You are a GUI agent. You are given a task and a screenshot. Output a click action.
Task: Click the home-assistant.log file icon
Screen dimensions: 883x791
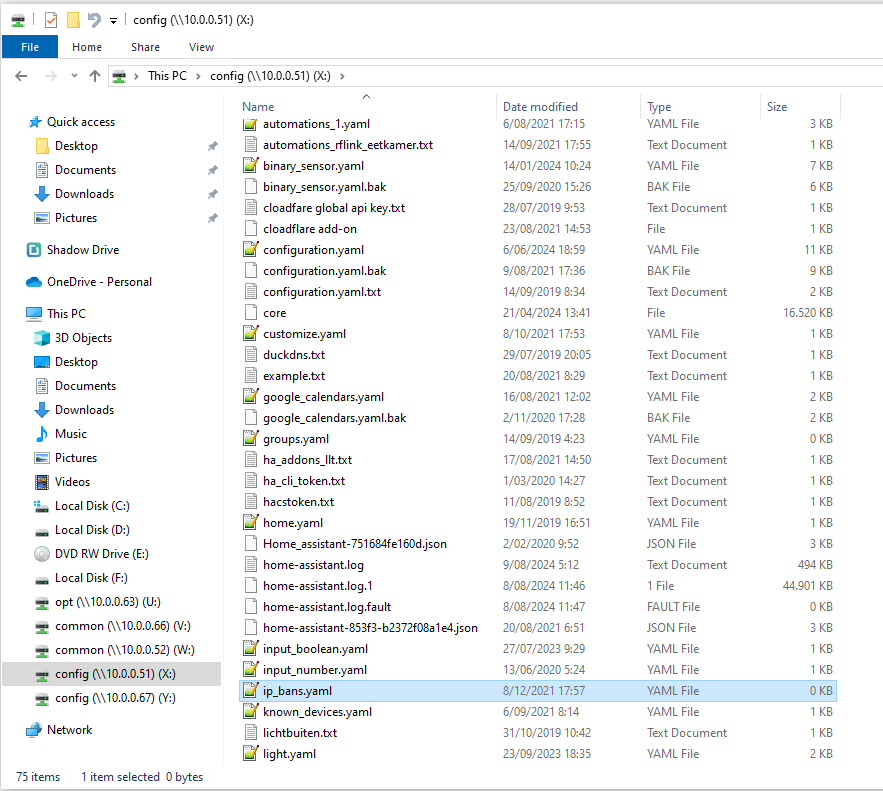pyautogui.click(x=251, y=565)
